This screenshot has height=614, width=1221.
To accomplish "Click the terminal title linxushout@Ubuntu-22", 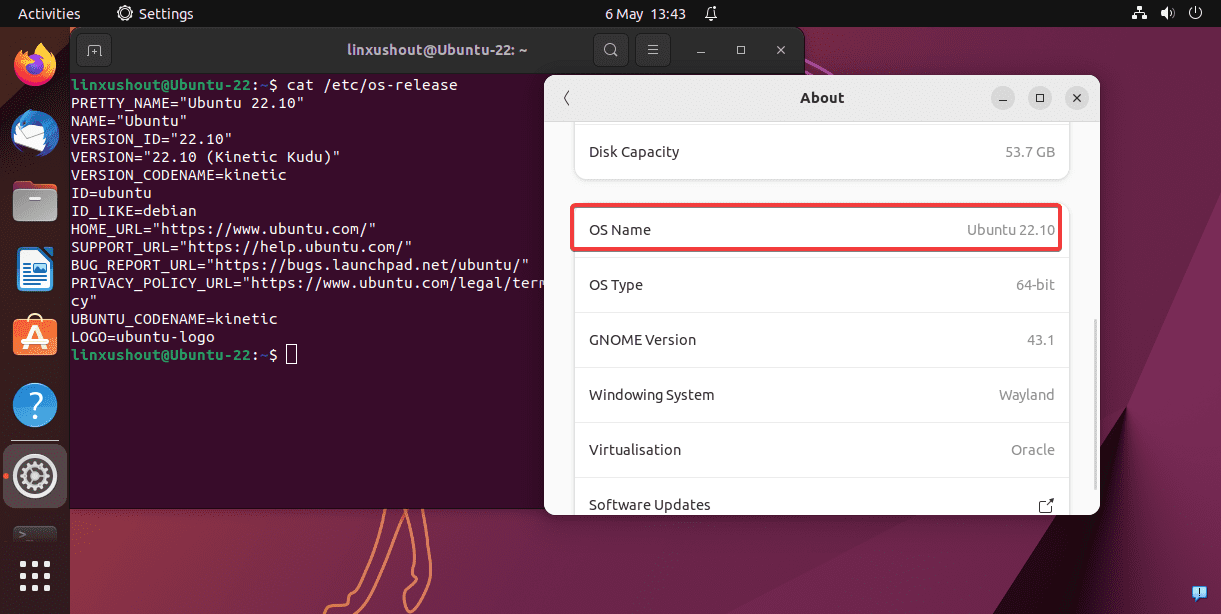I will [x=437, y=49].
